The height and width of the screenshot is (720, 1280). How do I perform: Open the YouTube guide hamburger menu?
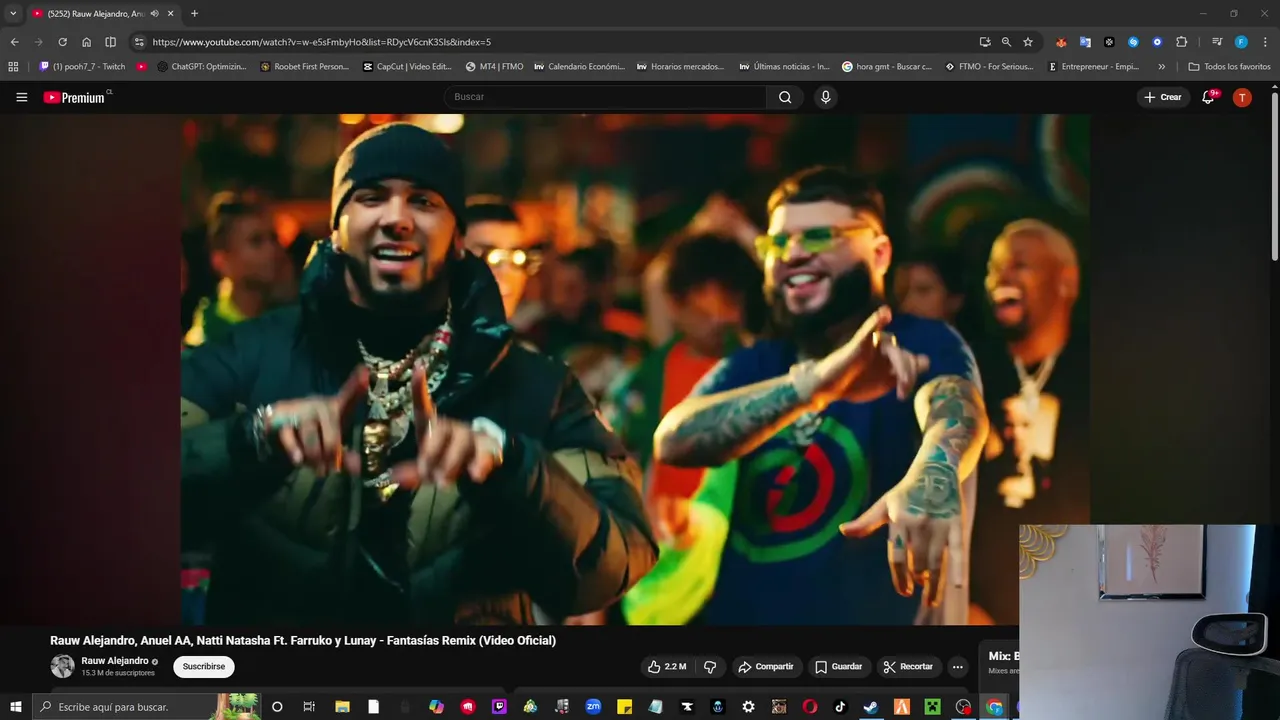tap(22, 97)
